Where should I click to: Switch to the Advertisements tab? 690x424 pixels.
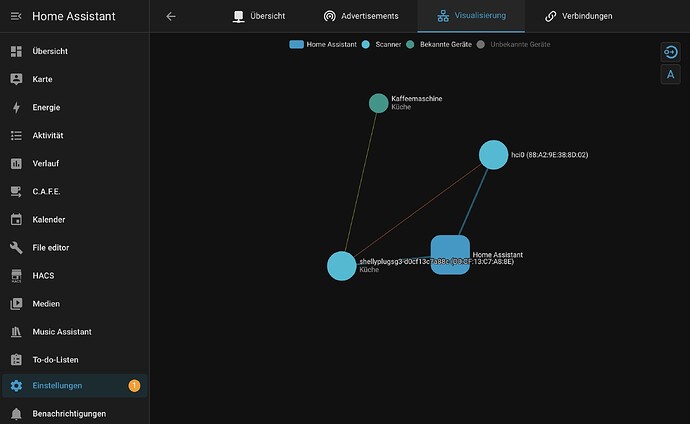[x=361, y=16]
